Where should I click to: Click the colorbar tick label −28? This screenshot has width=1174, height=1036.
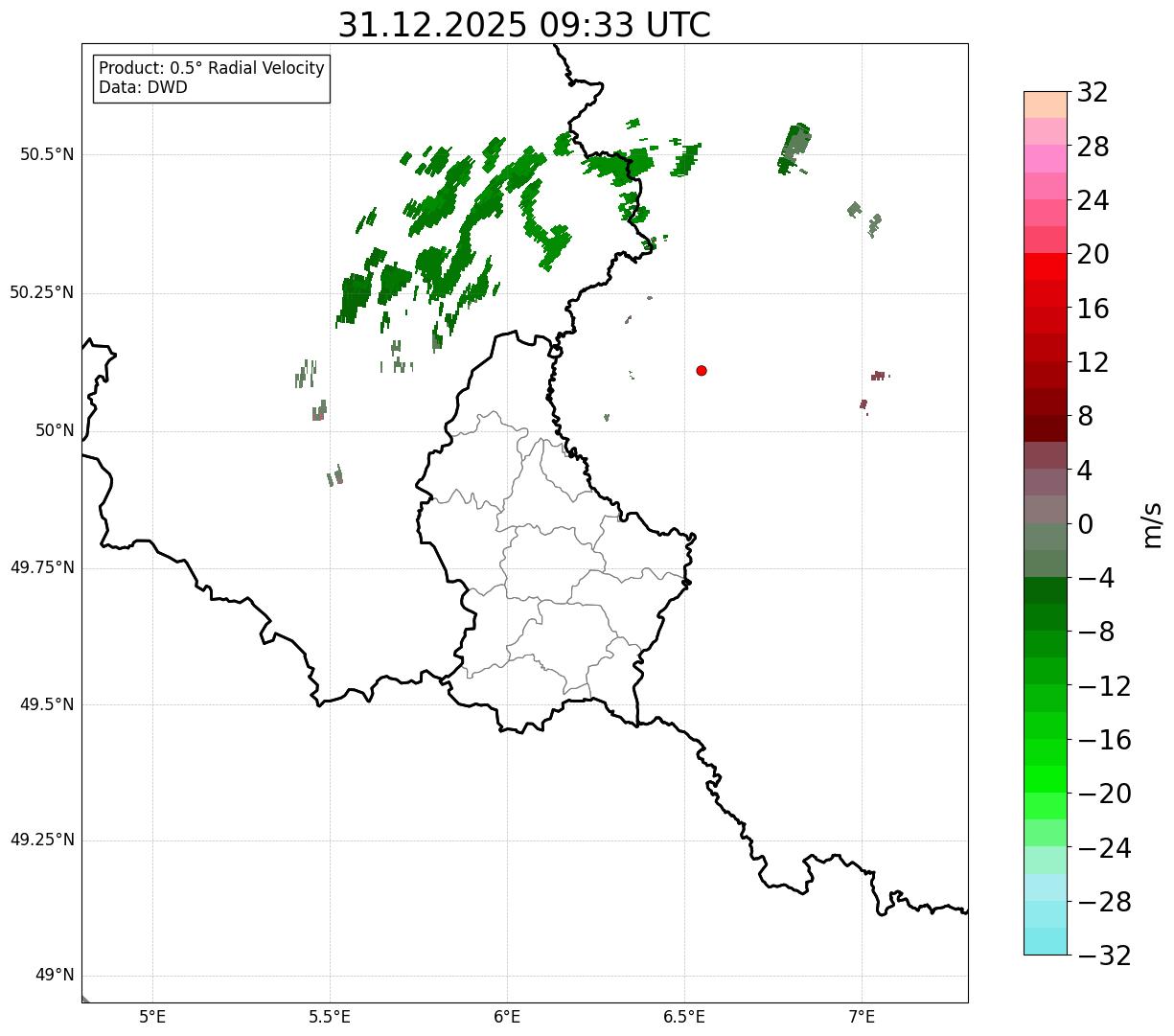coord(1104,902)
